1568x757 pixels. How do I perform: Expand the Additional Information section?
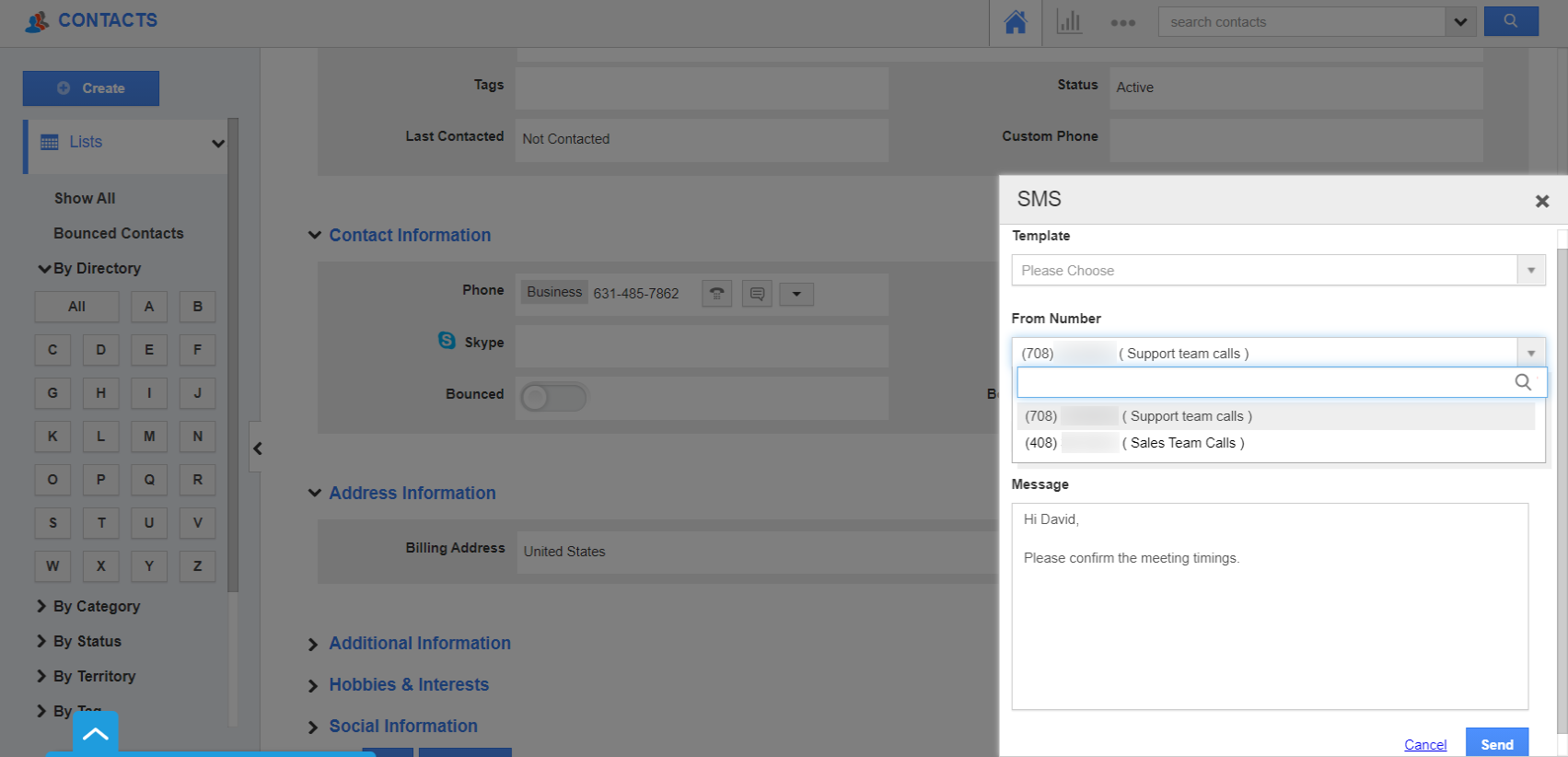(x=419, y=643)
